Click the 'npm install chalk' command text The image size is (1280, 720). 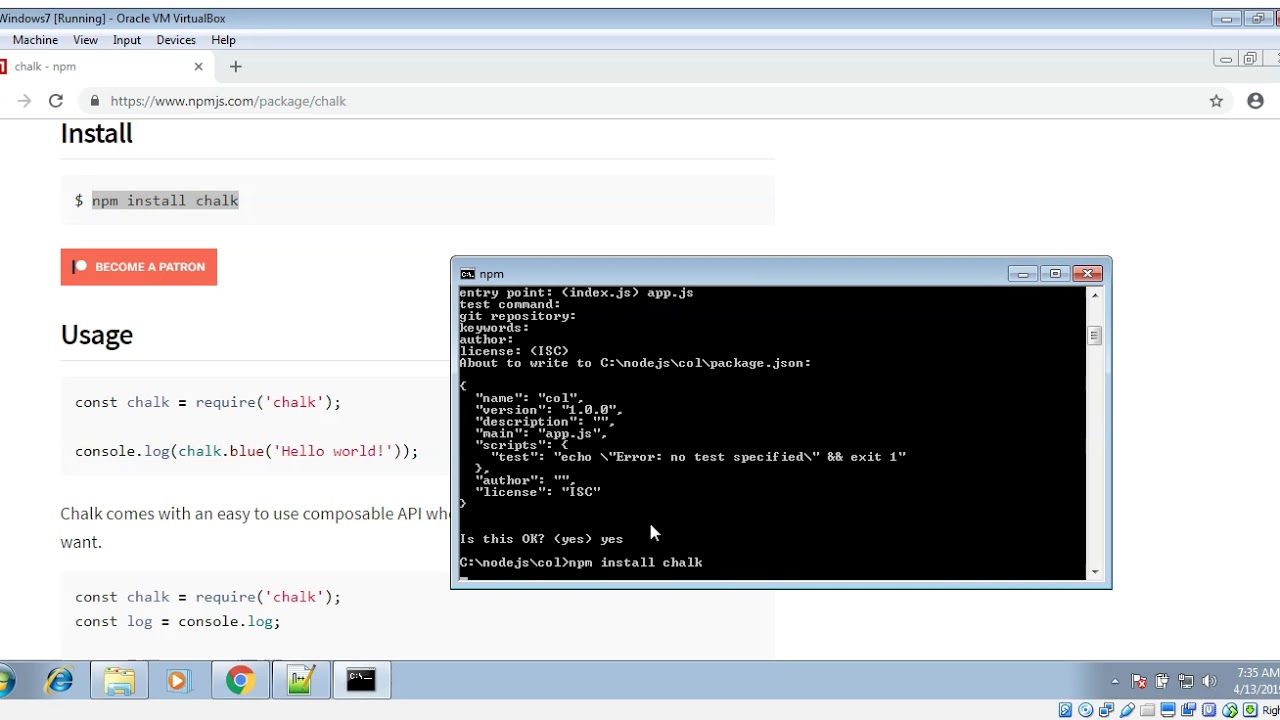(x=165, y=200)
